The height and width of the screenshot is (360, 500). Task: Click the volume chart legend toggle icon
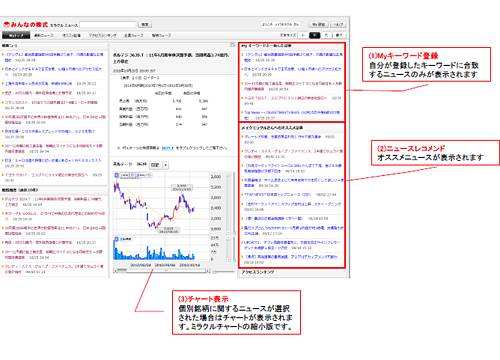[x=117, y=239]
